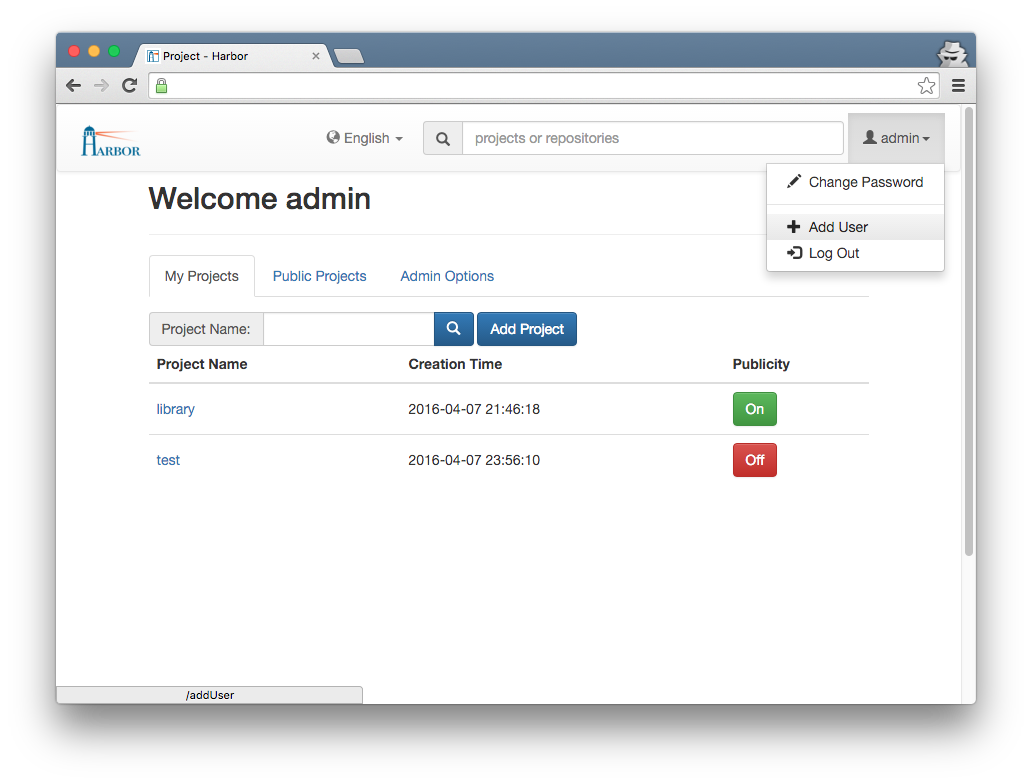1032x784 pixels.
Task: Click the Publicity column header
Action: tap(761, 364)
